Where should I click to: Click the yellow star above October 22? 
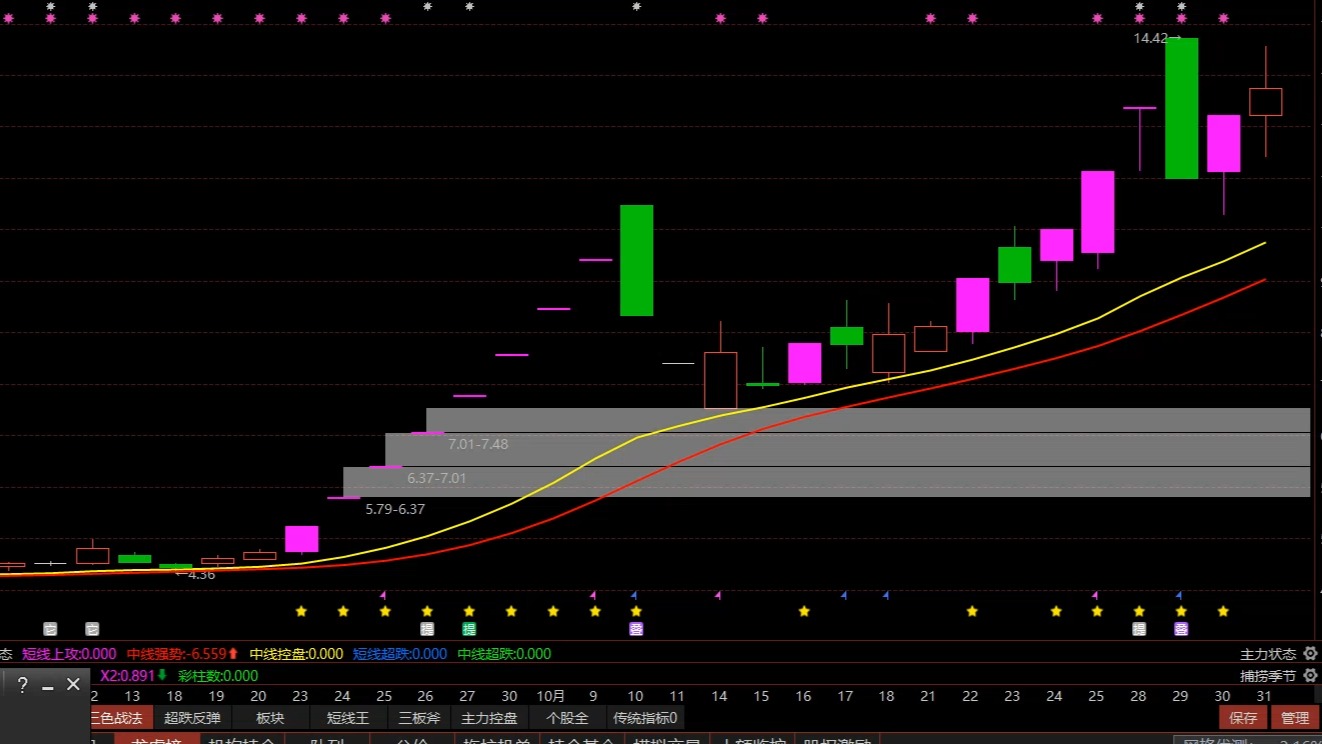pos(972,611)
